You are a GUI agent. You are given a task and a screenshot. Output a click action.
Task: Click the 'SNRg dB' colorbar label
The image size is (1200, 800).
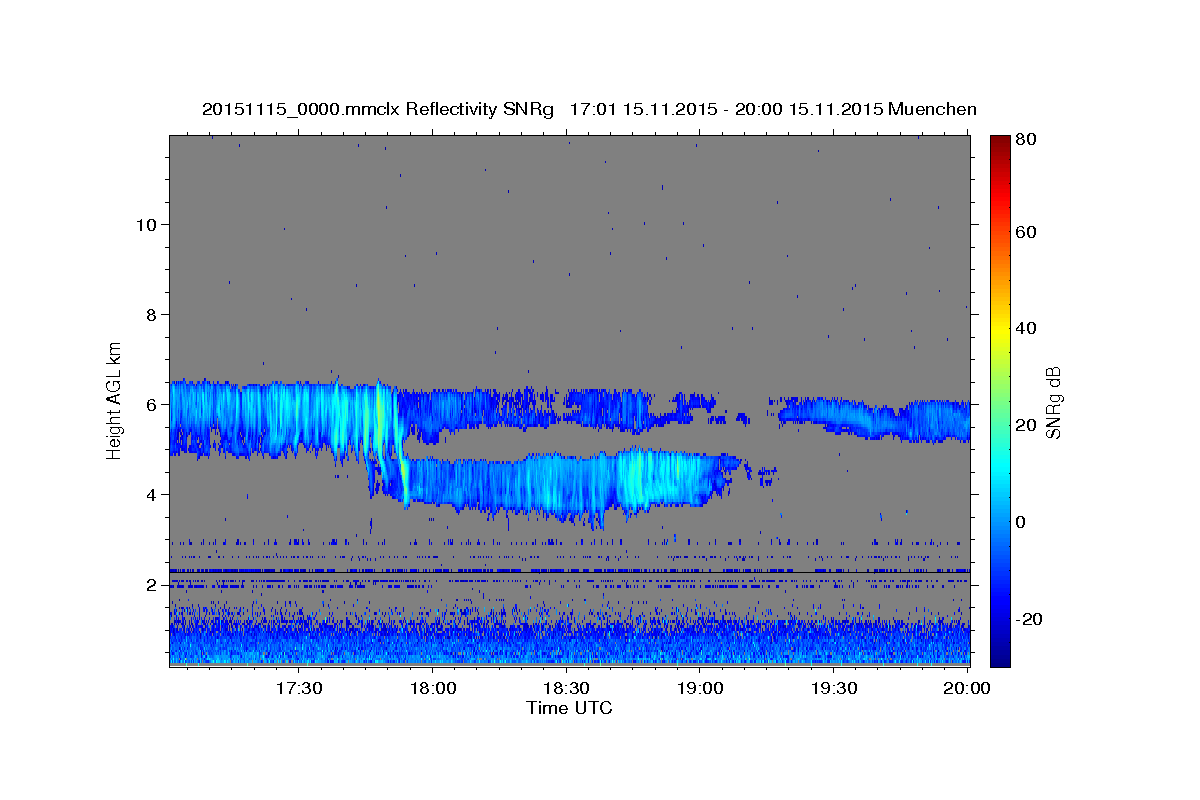click(1053, 402)
